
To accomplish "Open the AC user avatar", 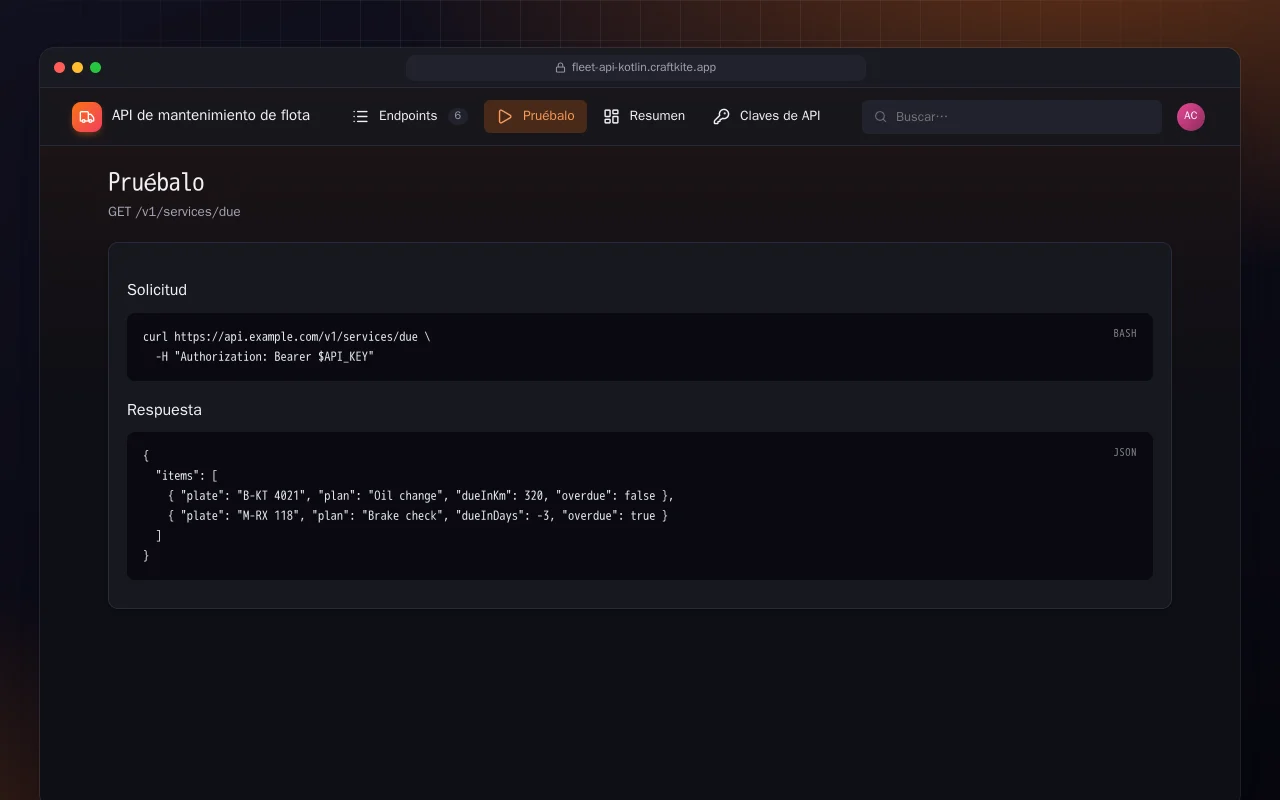I will [1191, 116].
